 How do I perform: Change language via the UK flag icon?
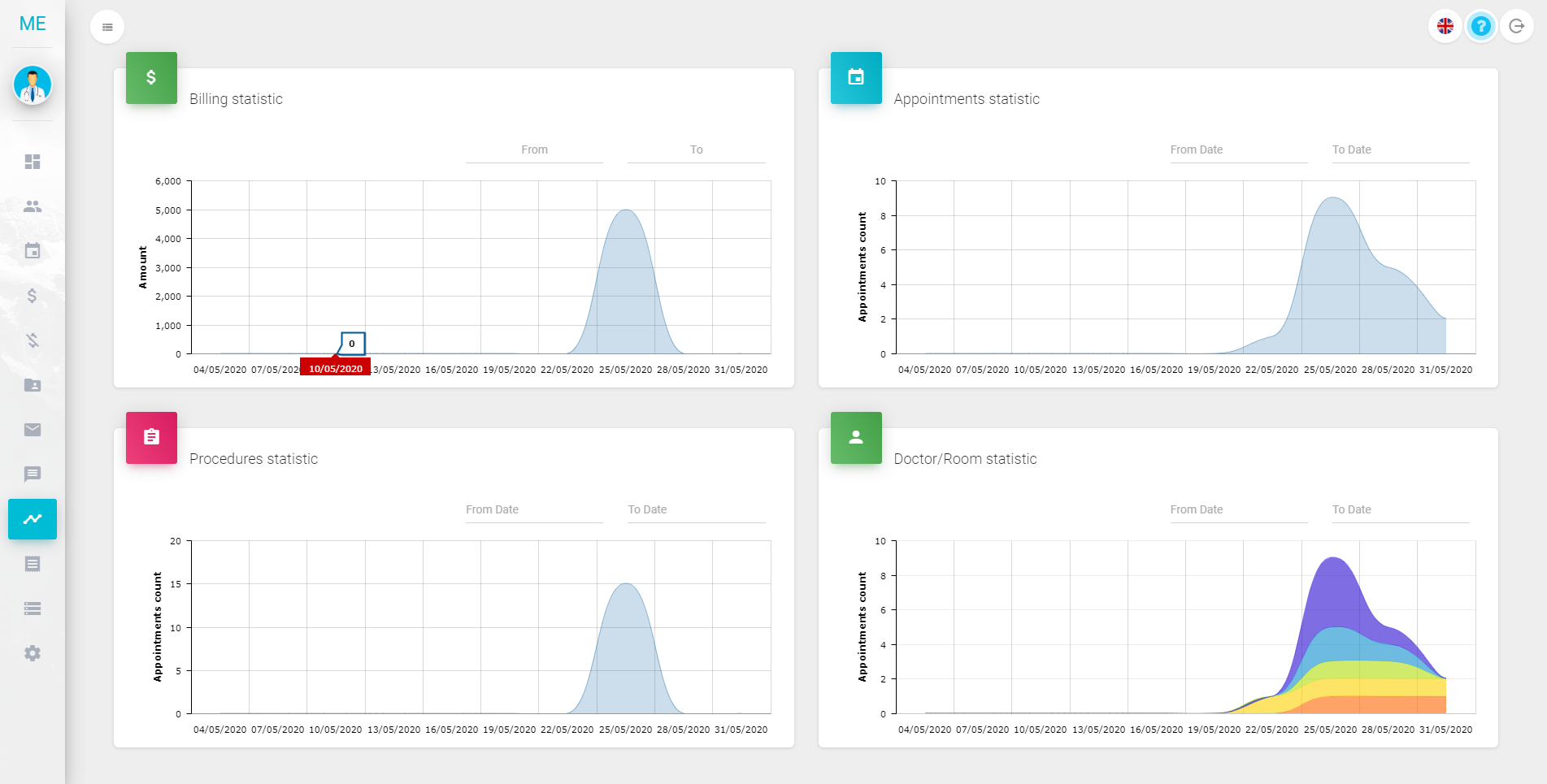point(1445,26)
